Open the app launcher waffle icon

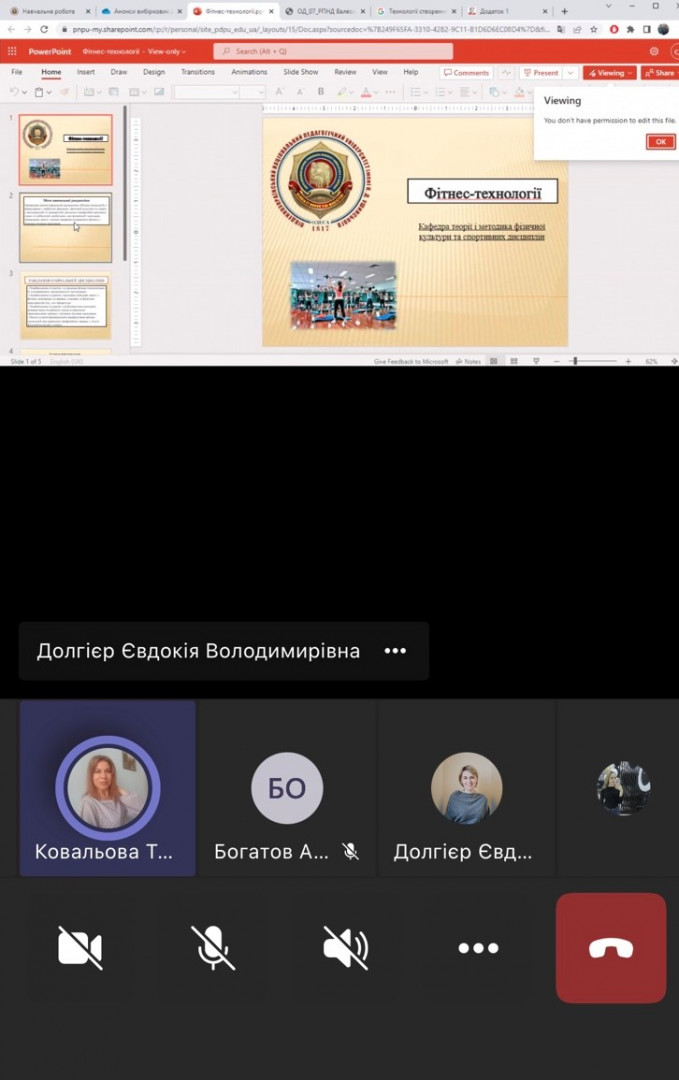(12, 51)
